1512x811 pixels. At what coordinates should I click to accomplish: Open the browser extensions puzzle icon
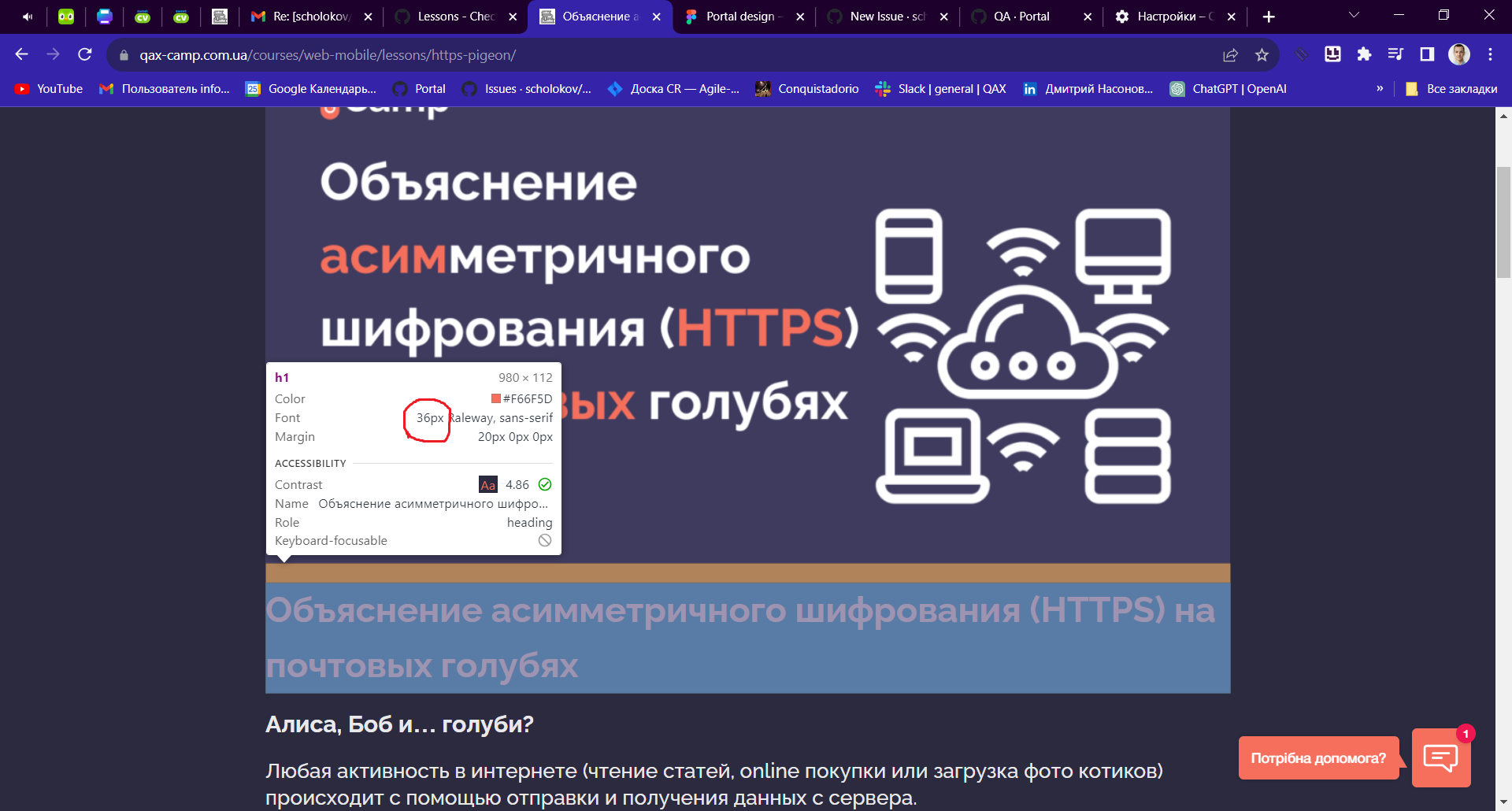click(x=1364, y=54)
